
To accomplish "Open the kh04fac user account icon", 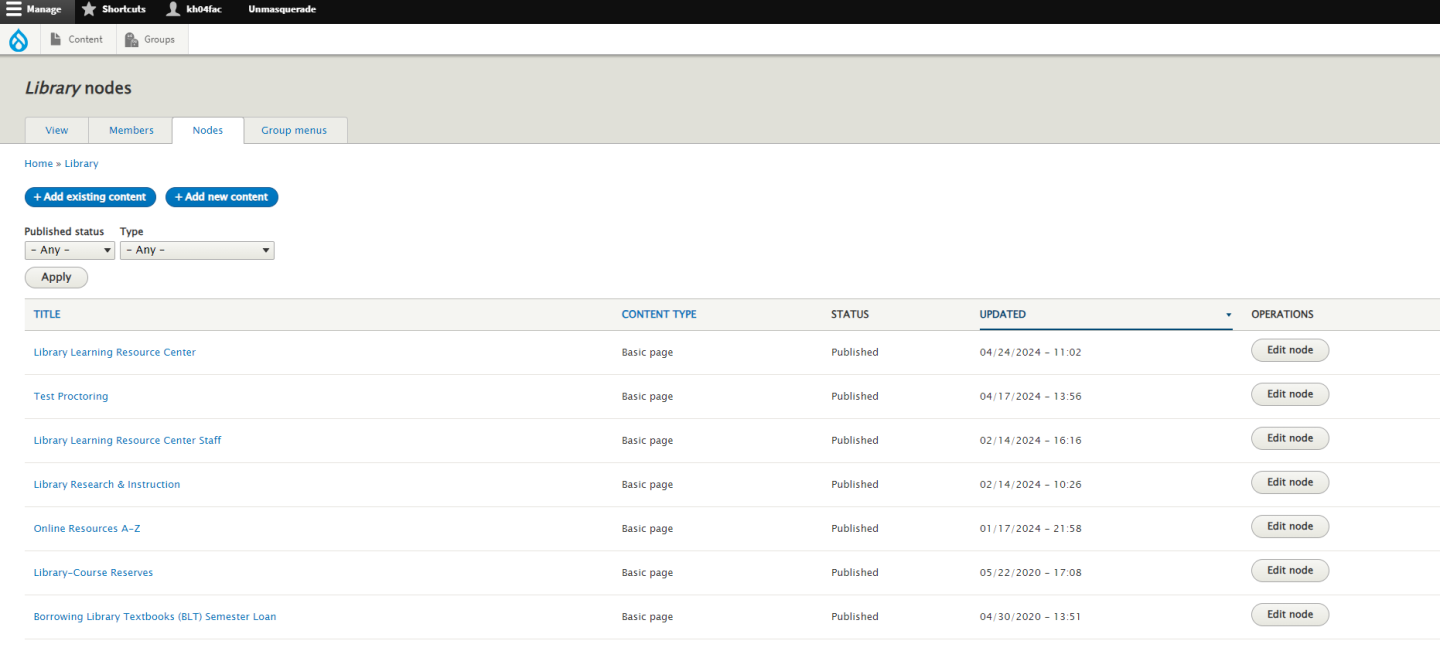I will click(171, 9).
